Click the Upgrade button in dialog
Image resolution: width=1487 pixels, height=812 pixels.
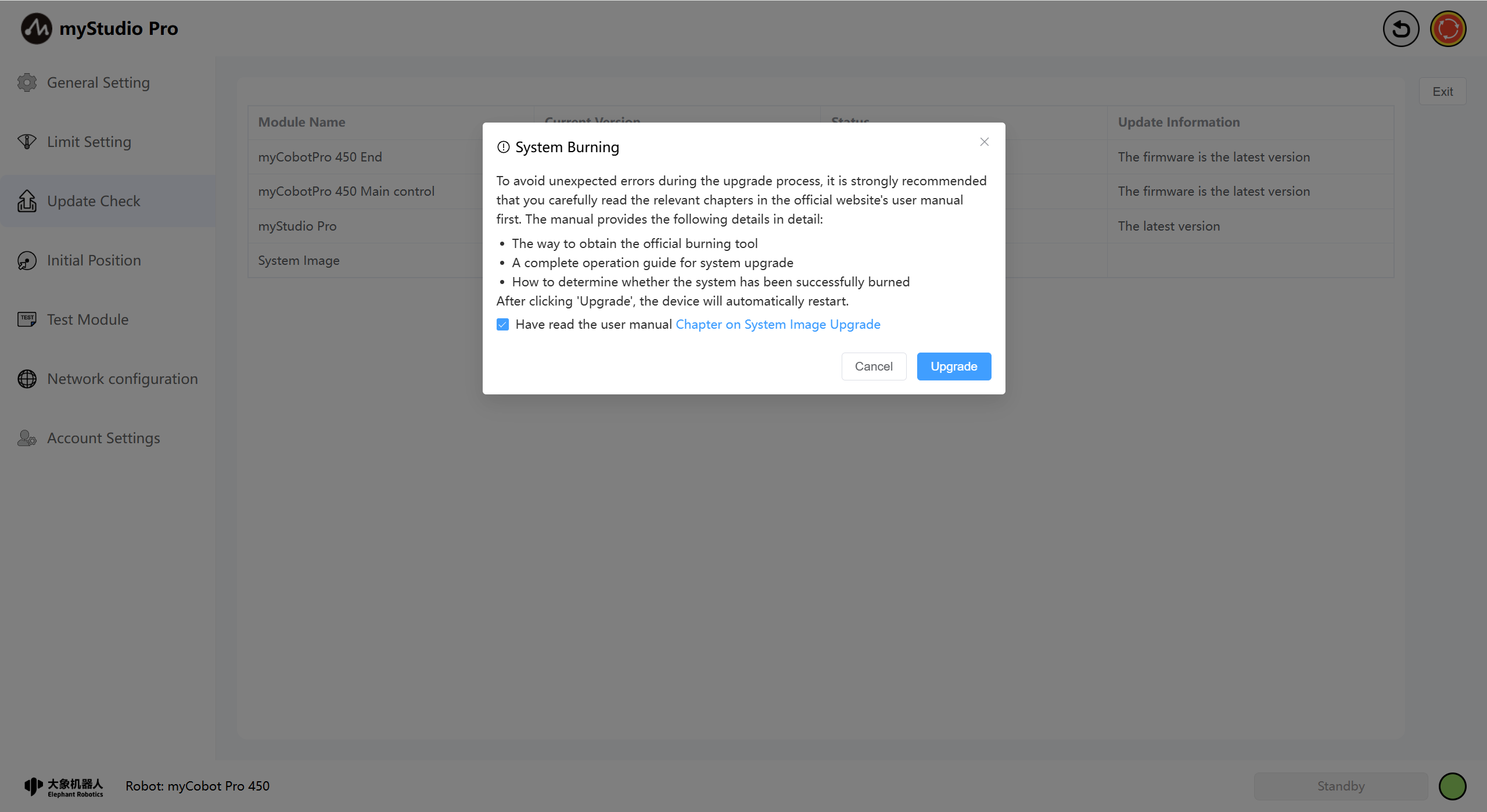[953, 367]
